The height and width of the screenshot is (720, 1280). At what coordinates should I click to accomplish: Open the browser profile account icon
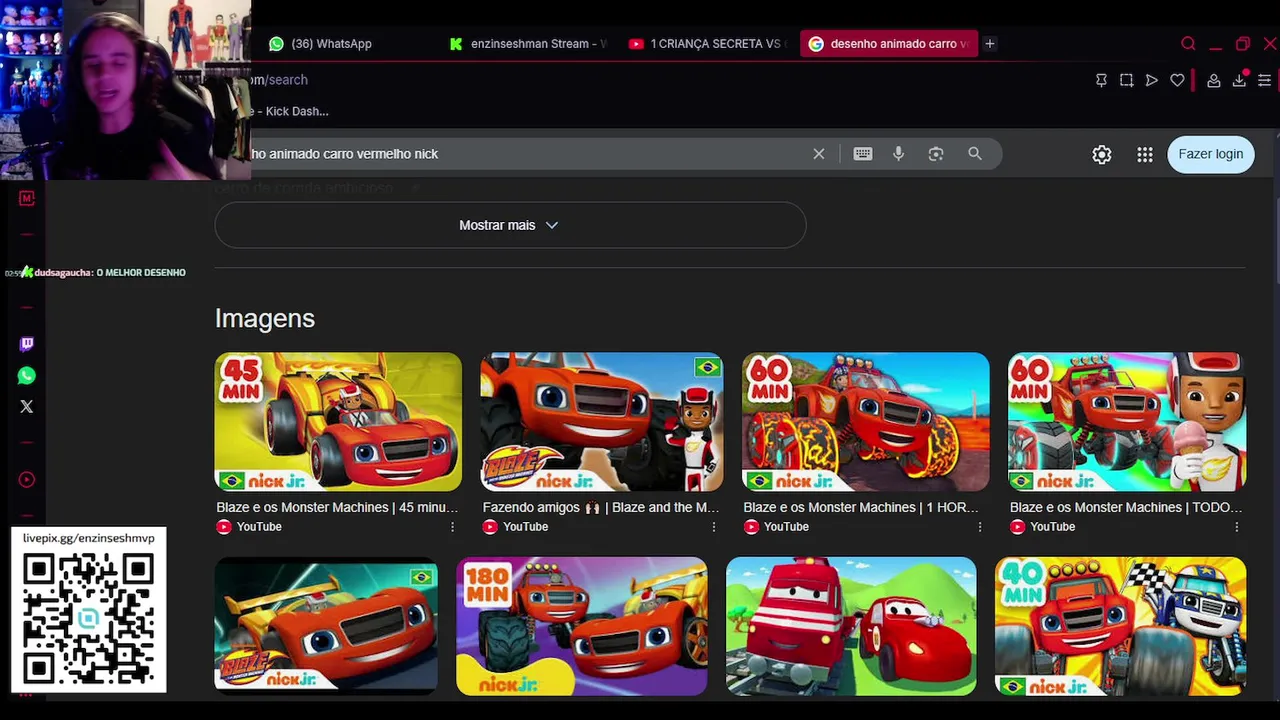[x=1213, y=80]
